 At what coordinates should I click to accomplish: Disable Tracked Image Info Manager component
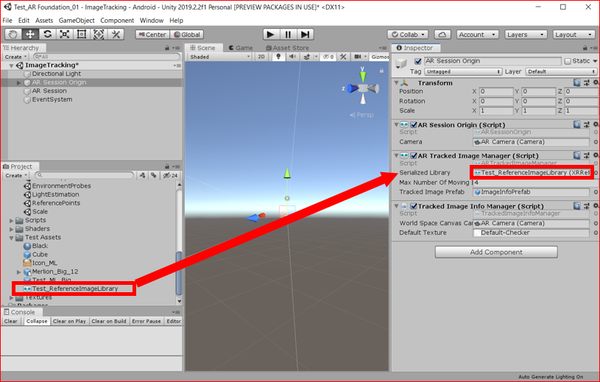coord(413,206)
